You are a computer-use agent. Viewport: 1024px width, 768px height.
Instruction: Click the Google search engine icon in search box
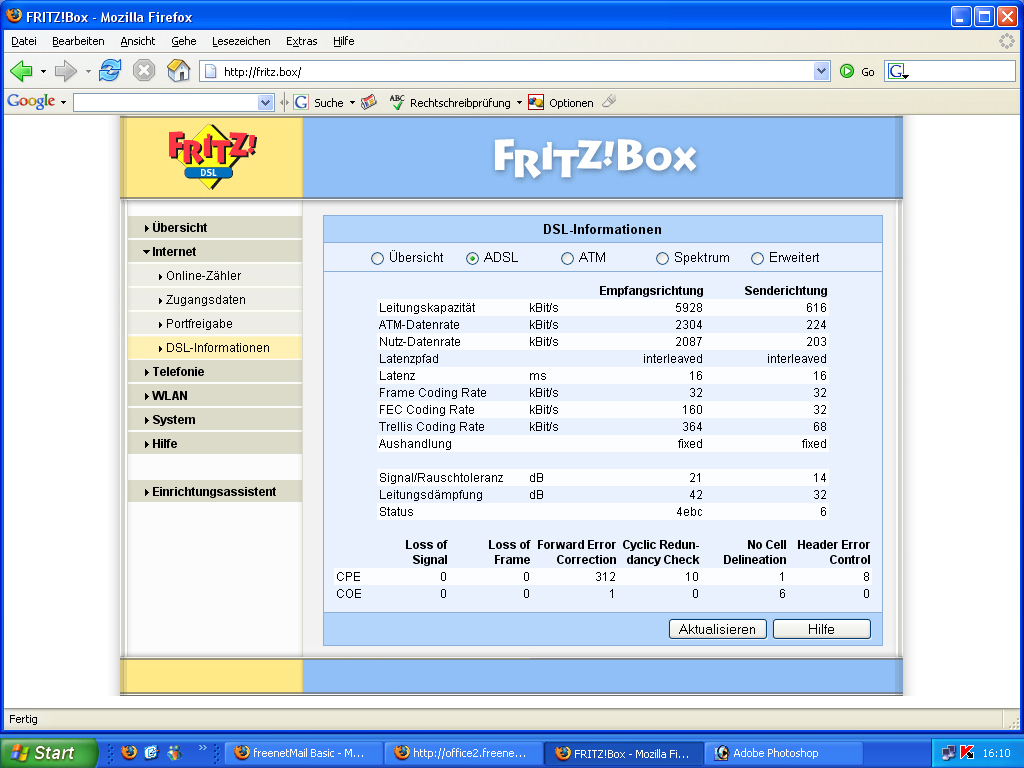coord(897,71)
